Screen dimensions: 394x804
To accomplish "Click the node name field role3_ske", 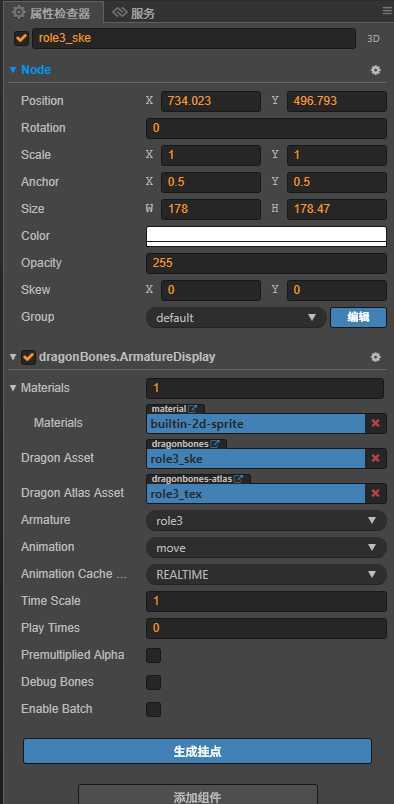I will [x=194, y=38].
